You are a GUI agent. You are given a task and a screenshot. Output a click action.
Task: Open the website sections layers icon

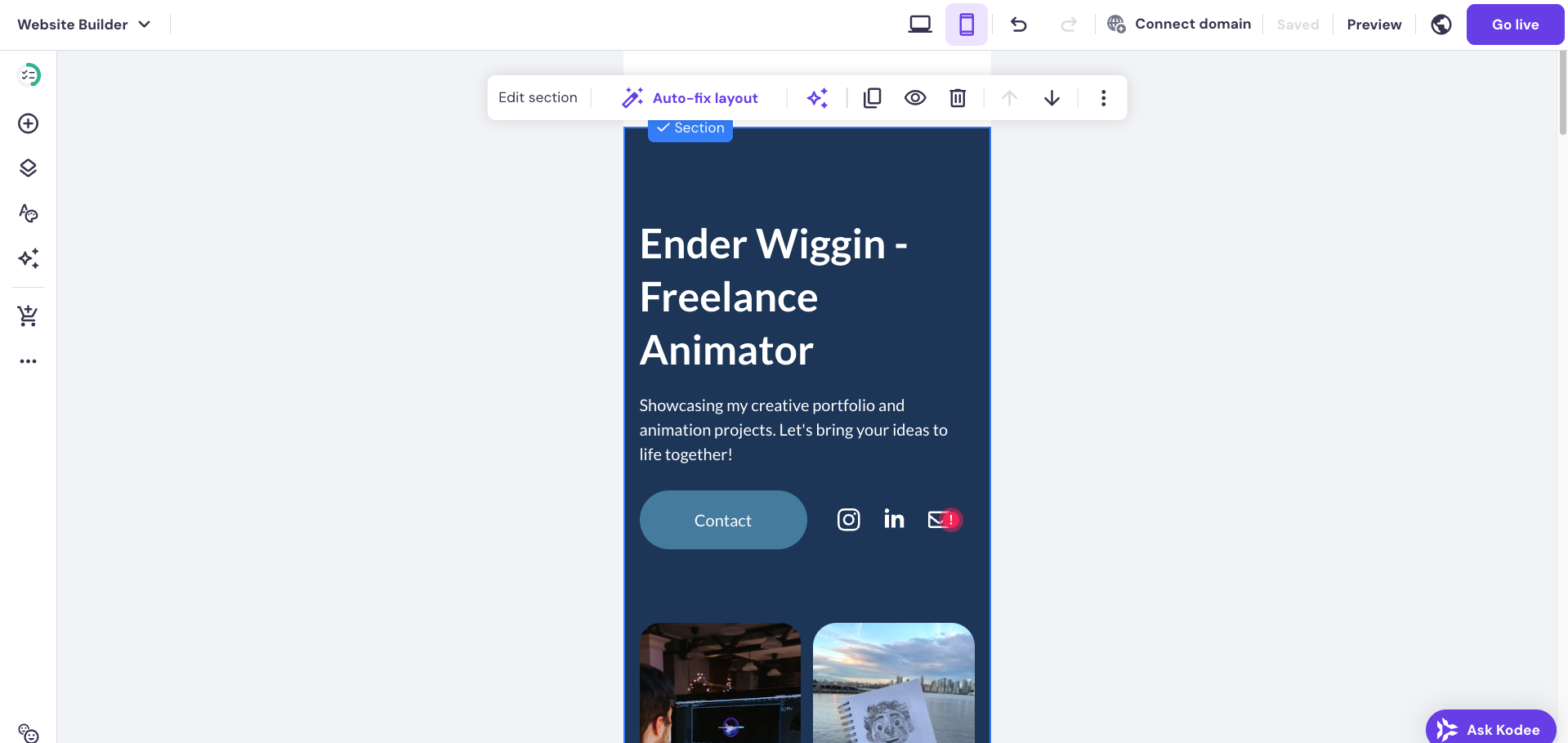(x=28, y=168)
